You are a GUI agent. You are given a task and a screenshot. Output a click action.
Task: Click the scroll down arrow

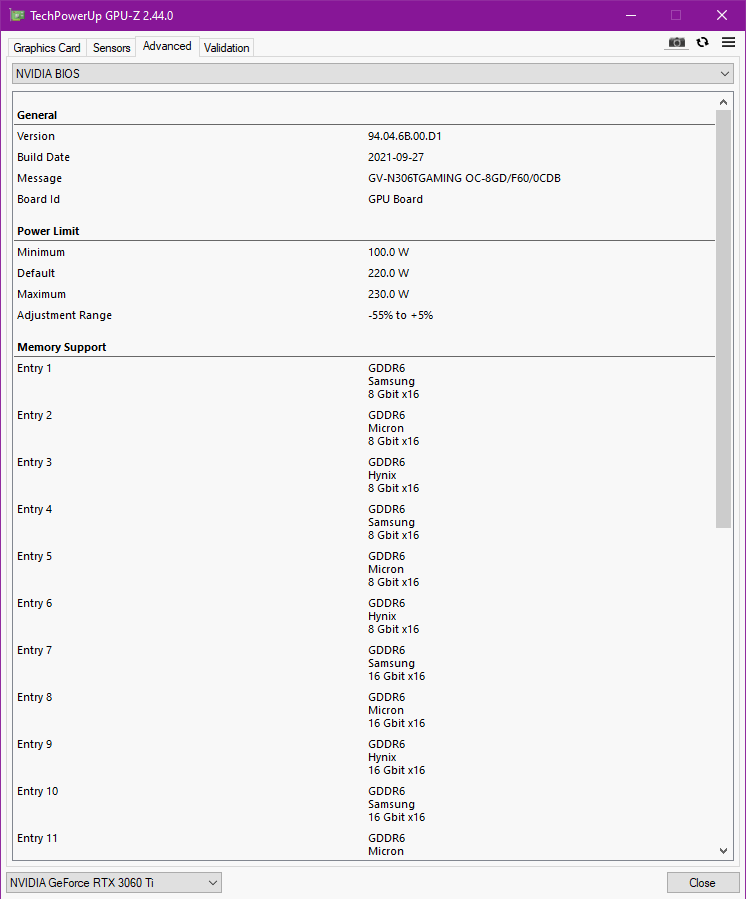tap(724, 851)
